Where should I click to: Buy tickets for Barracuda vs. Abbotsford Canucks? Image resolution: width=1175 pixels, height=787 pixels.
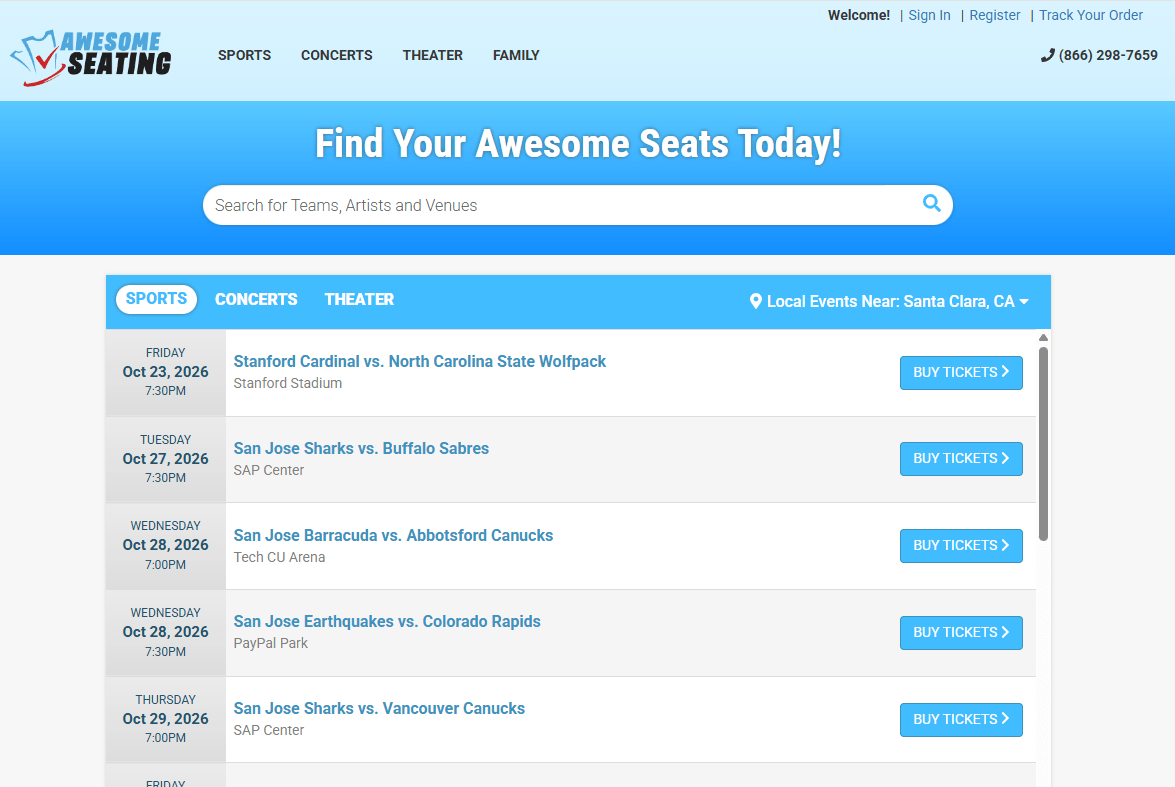click(x=961, y=546)
